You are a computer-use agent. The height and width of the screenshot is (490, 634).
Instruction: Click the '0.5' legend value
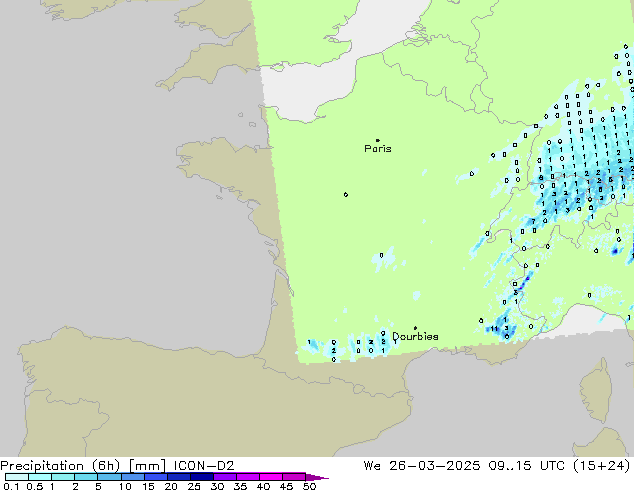[x=35, y=486]
